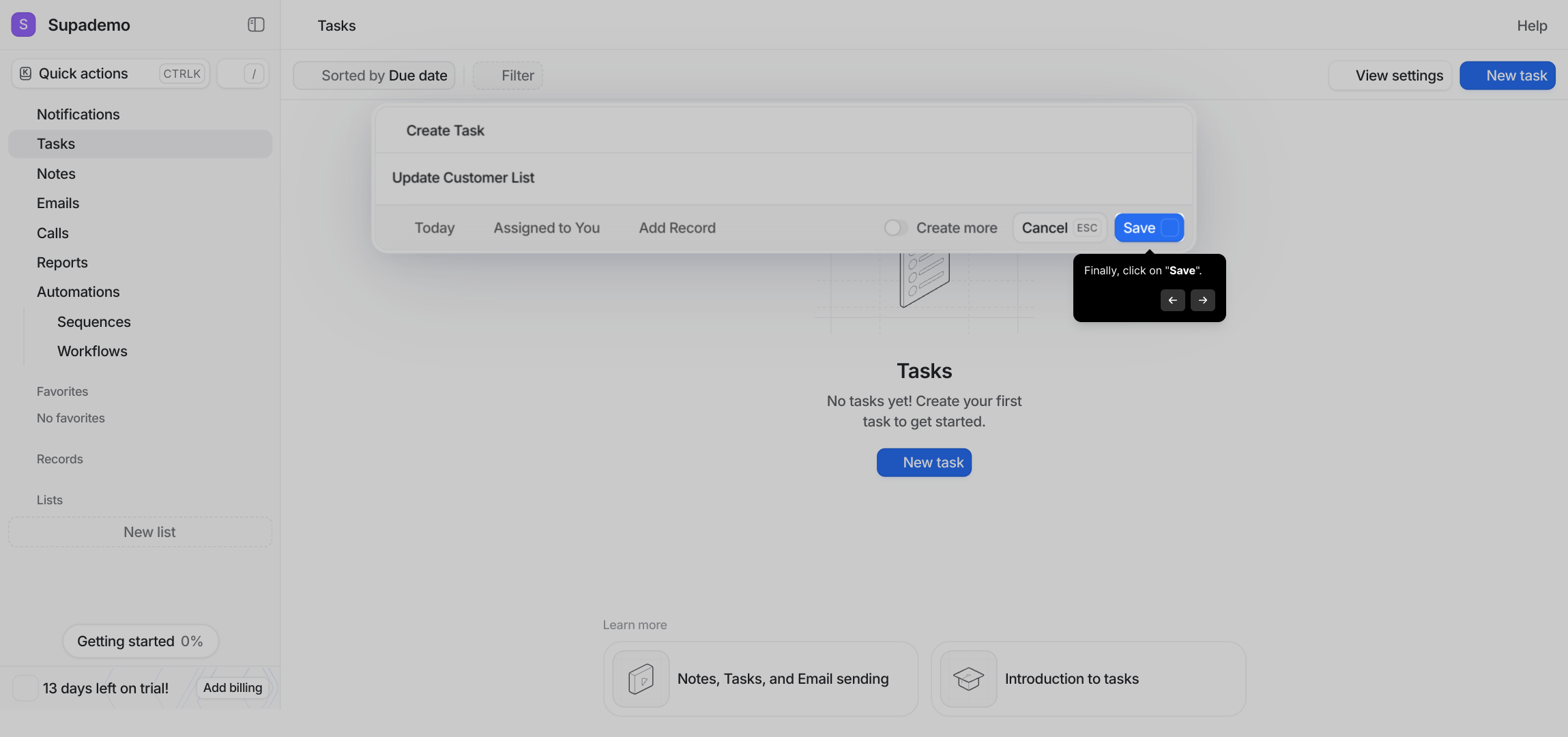
Task: Expand the Favorites section header
Action: point(62,392)
